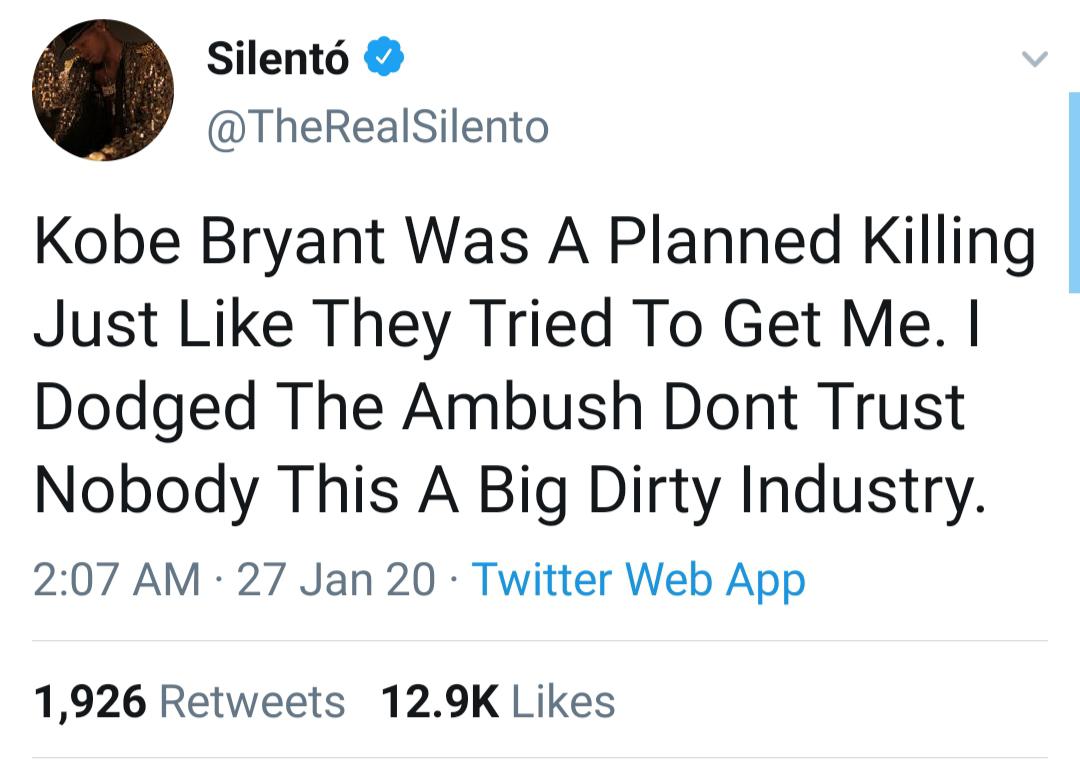View the Retweets list label
The height and width of the screenshot is (765, 1080).
252,701
